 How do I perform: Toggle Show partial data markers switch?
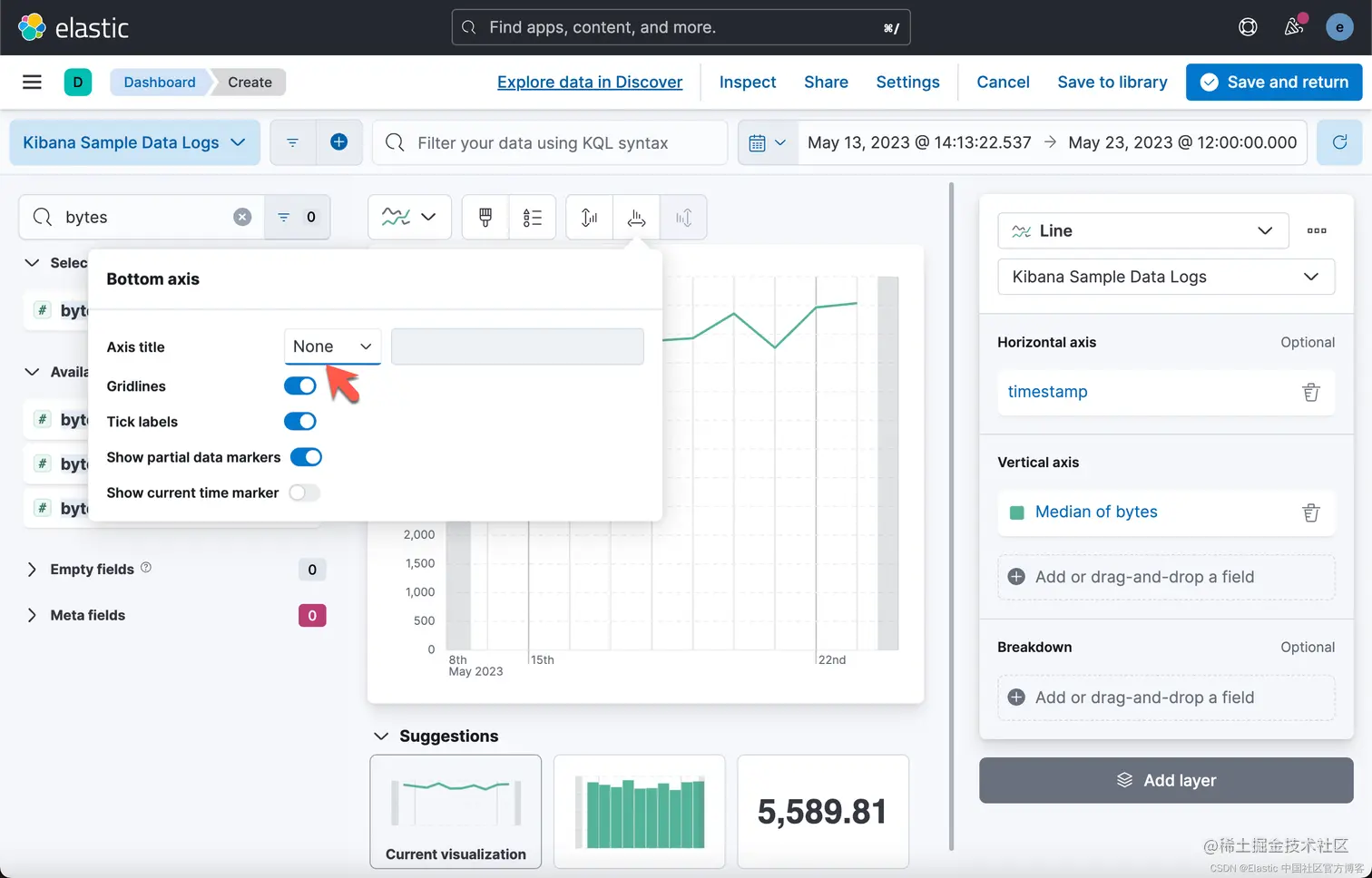tap(306, 457)
